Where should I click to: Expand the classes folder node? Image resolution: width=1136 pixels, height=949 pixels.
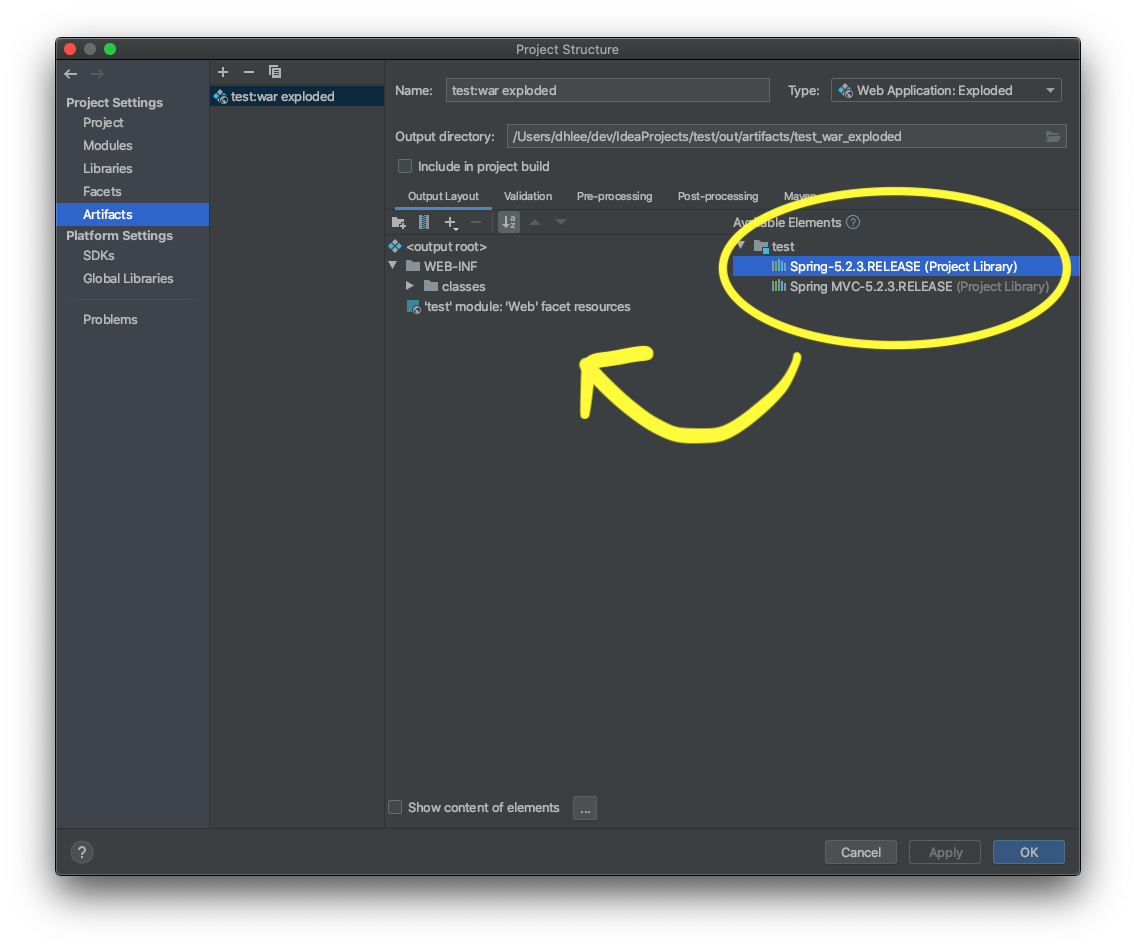pos(409,285)
